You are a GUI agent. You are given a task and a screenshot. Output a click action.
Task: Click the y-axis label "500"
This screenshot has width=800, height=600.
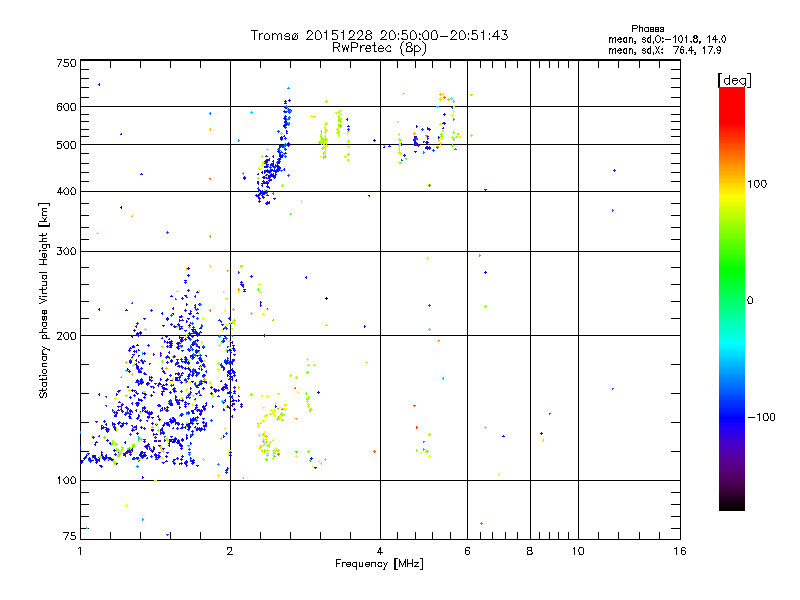pos(66,145)
